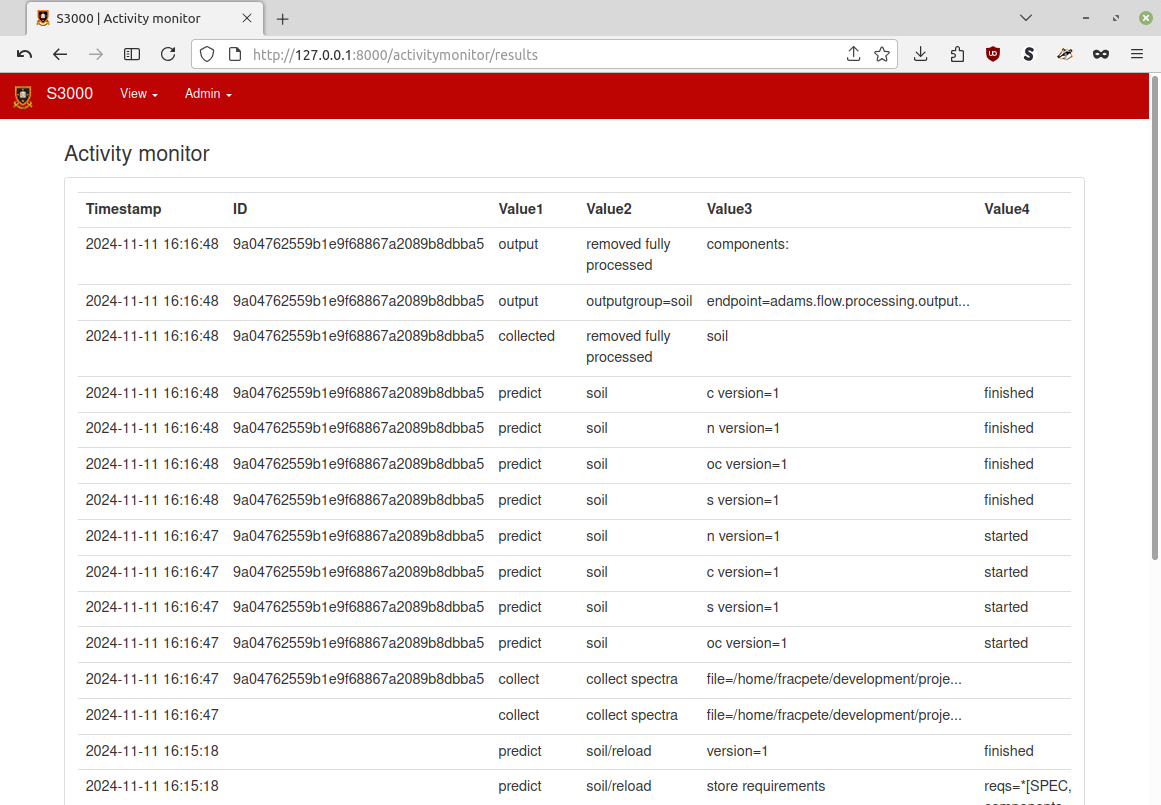
Task: Click the 'collected' cell
Action: pyautogui.click(x=526, y=336)
